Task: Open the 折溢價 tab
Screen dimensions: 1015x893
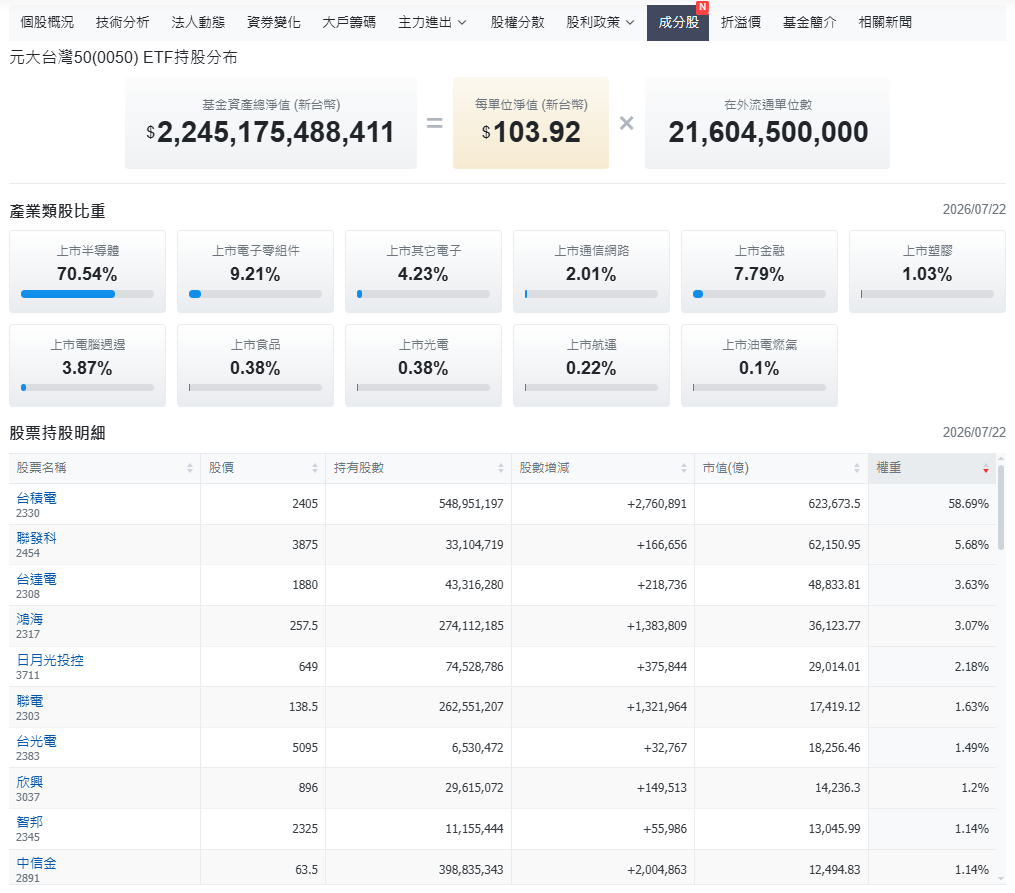Action: [741, 22]
